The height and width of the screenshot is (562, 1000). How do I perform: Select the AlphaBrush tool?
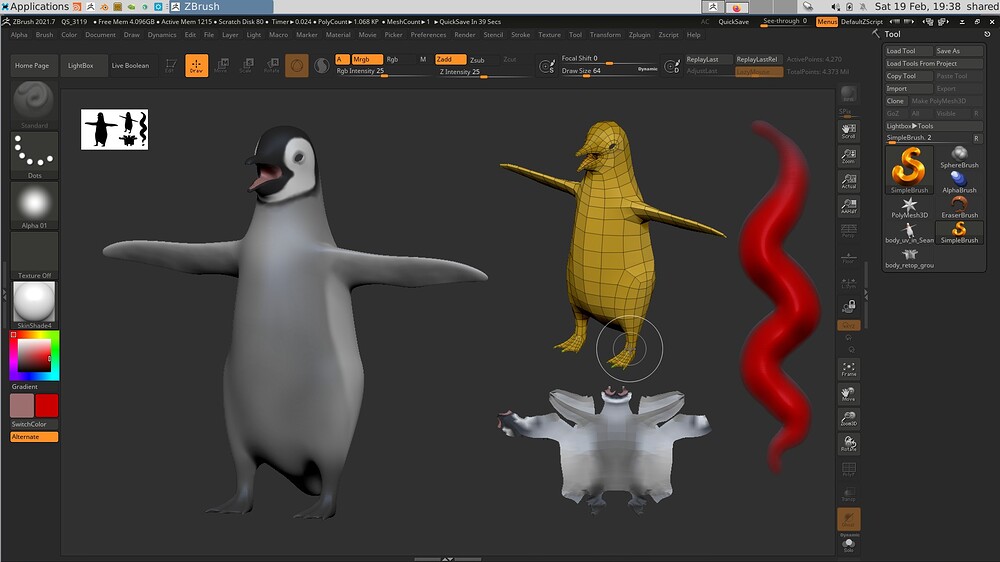959,182
